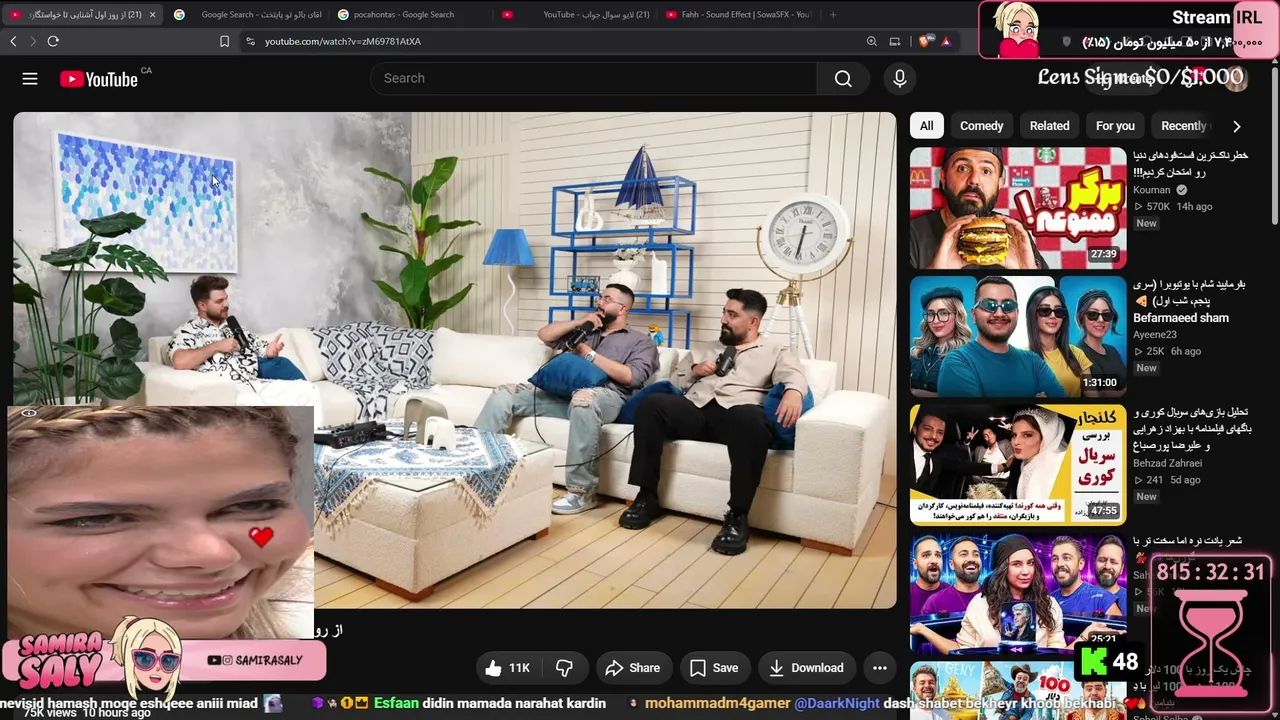Click the 570K views count text
This screenshot has height=720, width=1280.
pos(1158,207)
